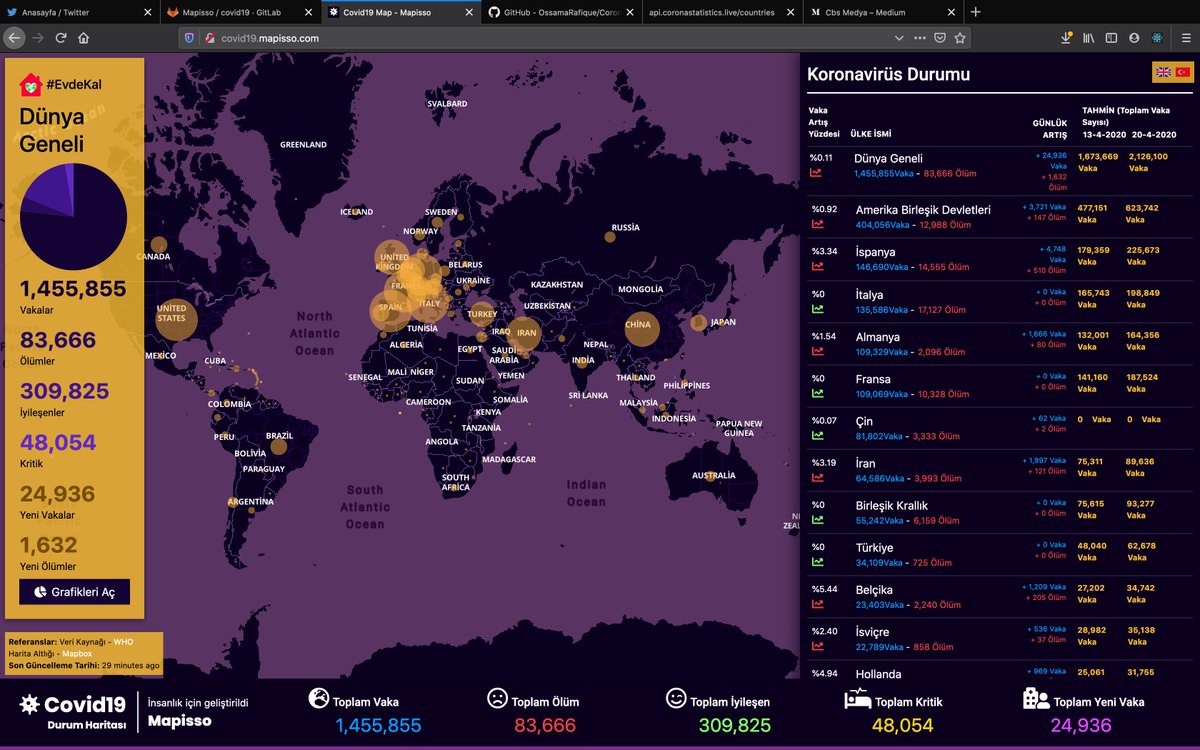Click the 83,666 Ölümler count
Viewport: 1200px width, 750px height.
click(x=58, y=340)
